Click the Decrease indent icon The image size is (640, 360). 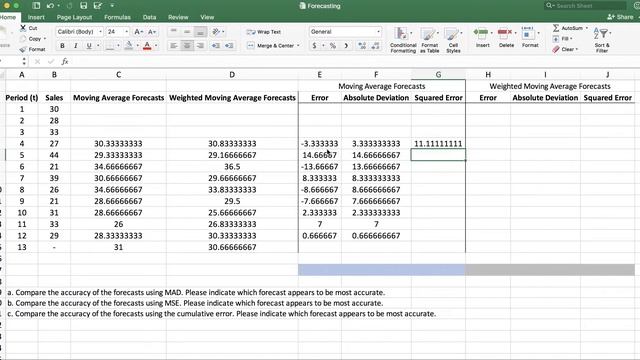pyautogui.click(x=216, y=46)
